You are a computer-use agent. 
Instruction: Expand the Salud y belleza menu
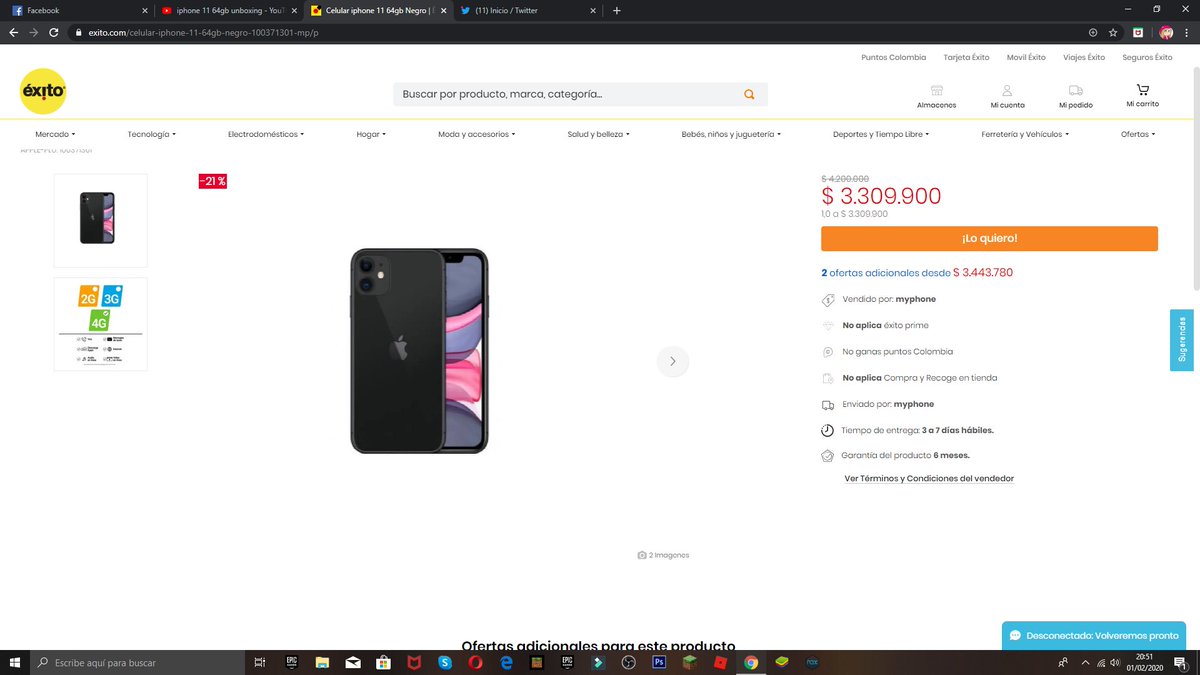point(598,134)
